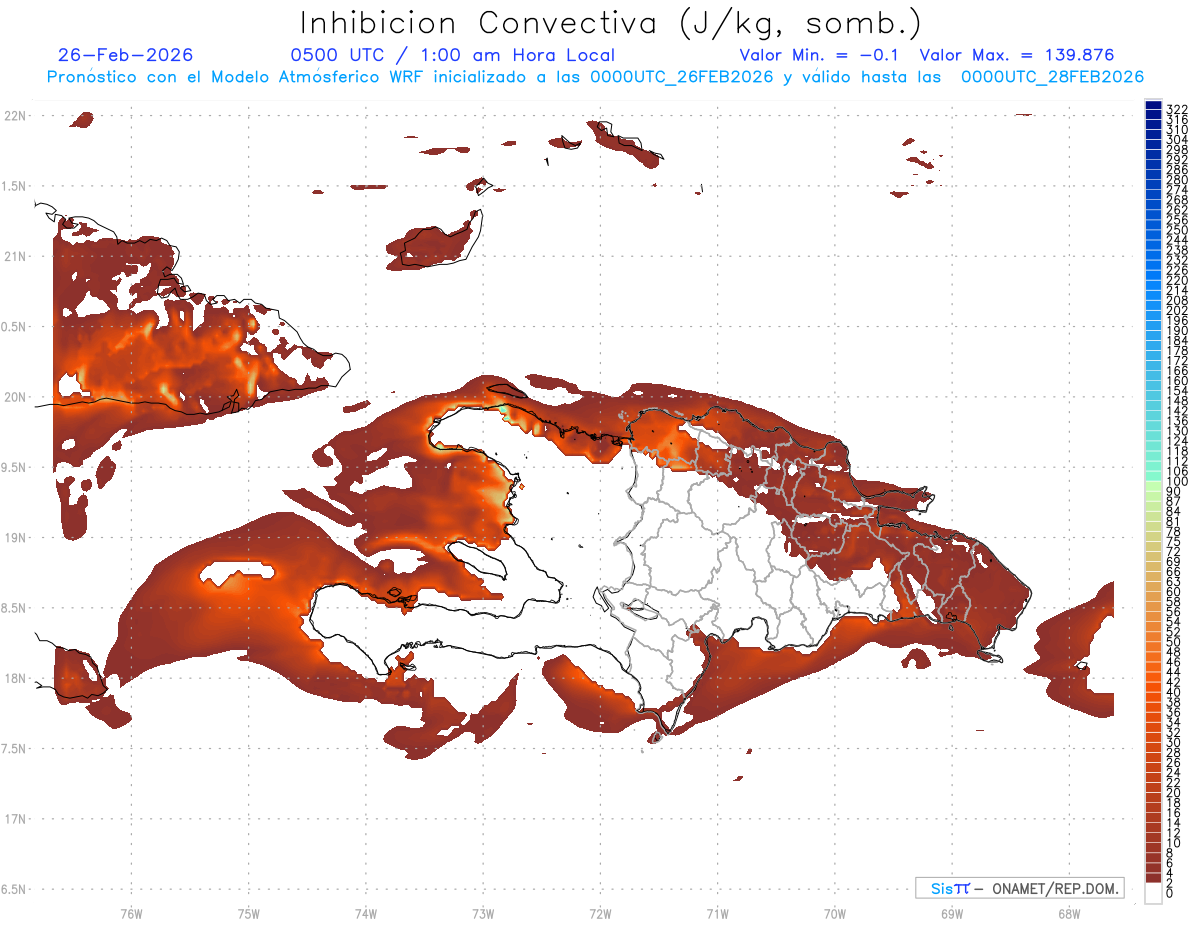
Task: Click the colorbar value label '202'
Action: pyautogui.click(x=1177, y=310)
